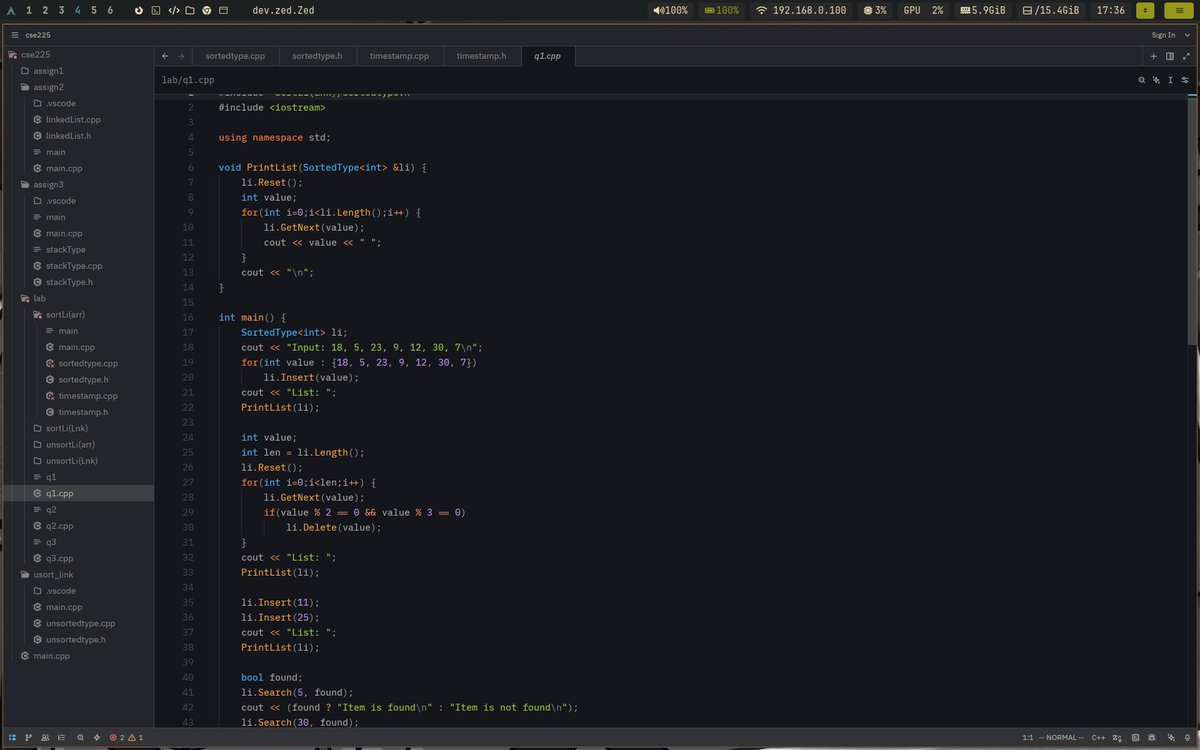The width and height of the screenshot is (1200, 750).
Task: Expand the sortLi(Lnk) folder
Action: coord(77,428)
